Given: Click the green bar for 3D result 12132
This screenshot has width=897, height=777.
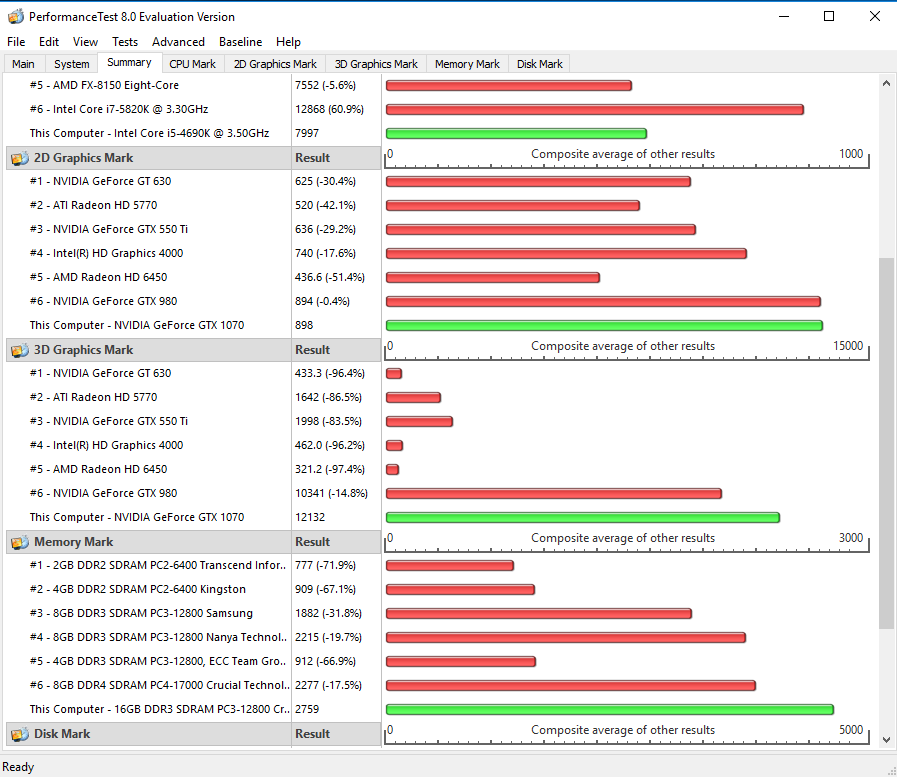Looking at the screenshot, I should [x=583, y=518].
